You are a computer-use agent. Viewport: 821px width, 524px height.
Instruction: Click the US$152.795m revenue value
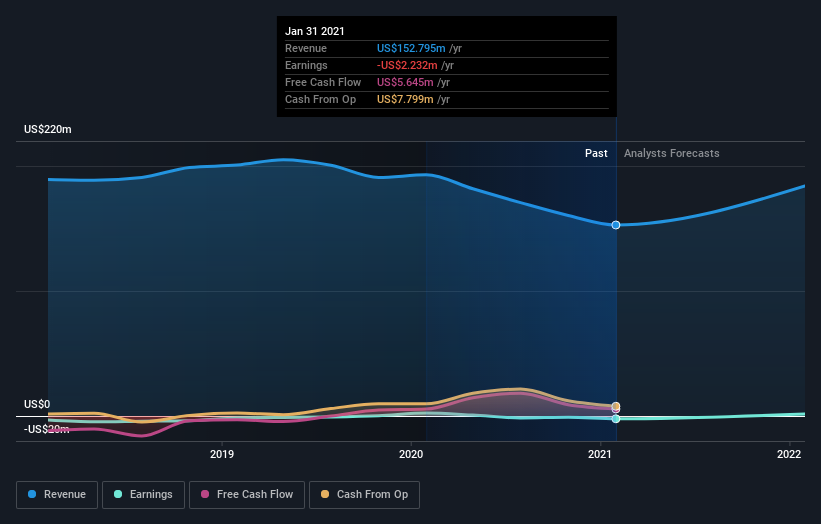pyautogui.click(x=411, y=48)
